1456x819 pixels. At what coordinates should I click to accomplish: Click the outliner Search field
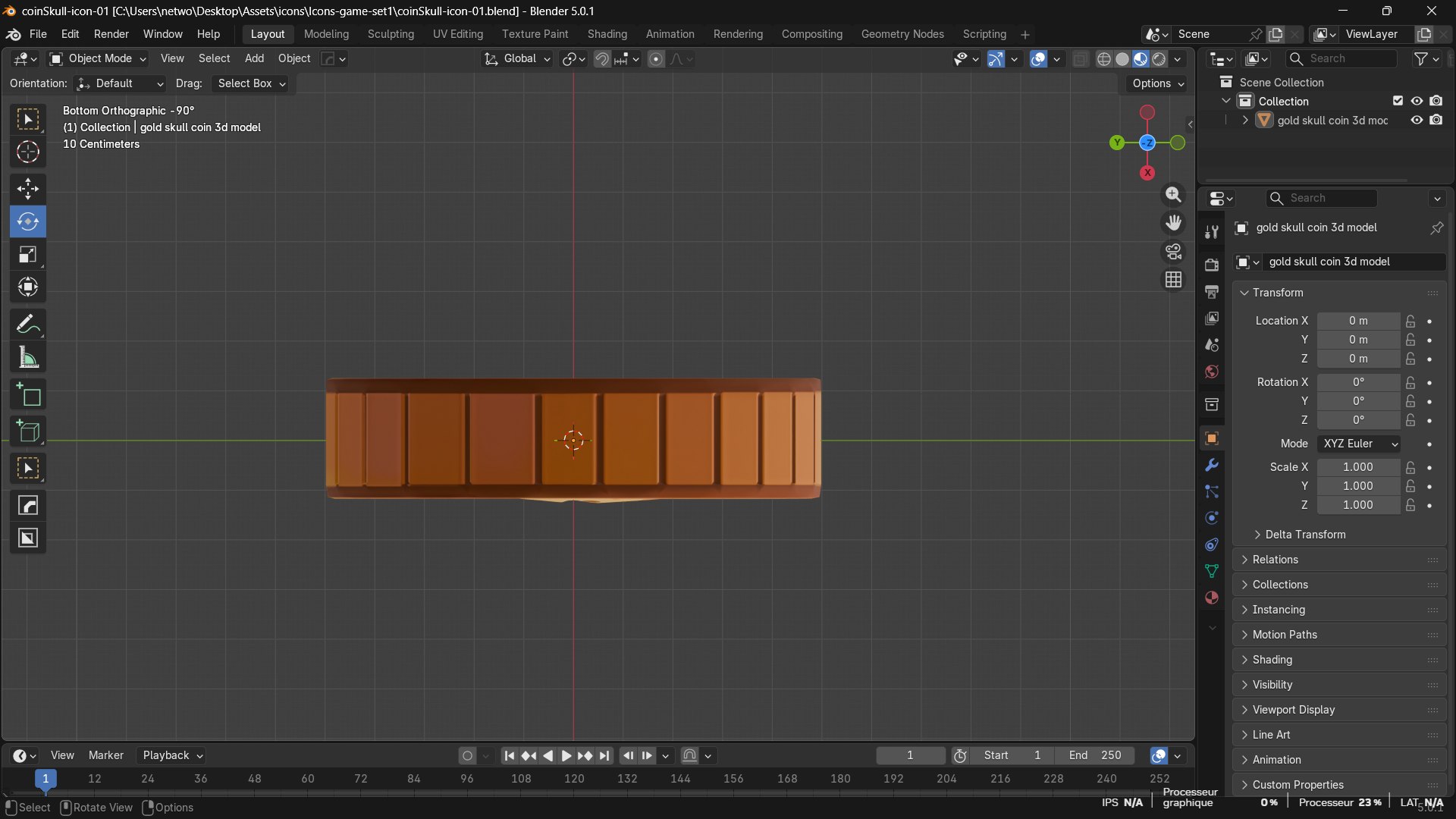point(1341,58)
